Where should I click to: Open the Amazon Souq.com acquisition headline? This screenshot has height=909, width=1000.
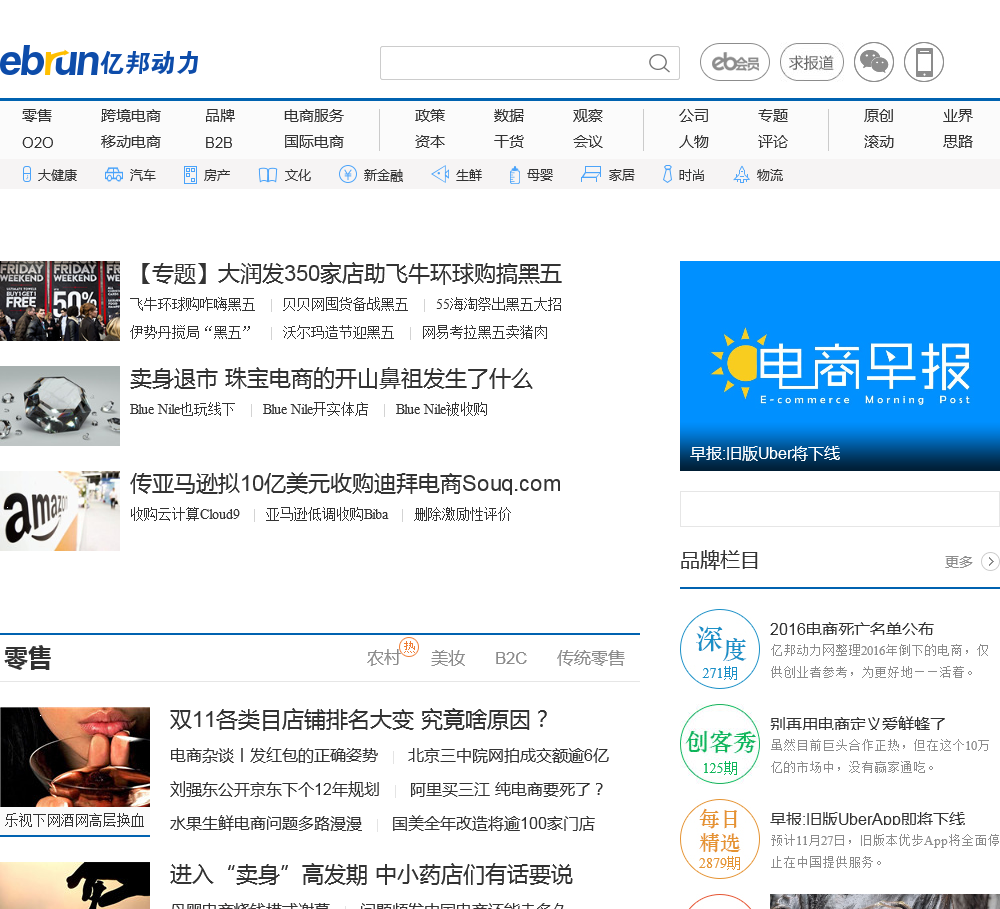pyautogui.click(x=345, y=484)
